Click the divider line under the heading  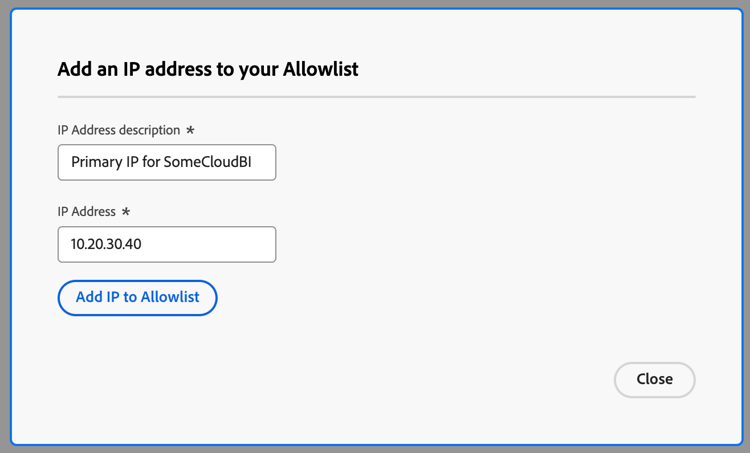point(376,97)
